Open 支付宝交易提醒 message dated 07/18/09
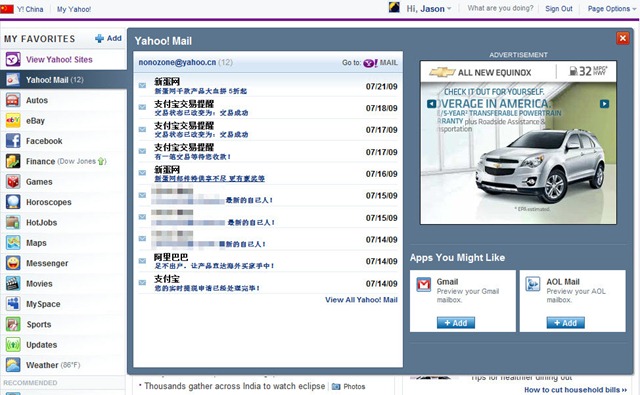Screen dimensions: 640x395 coord(268,108)
